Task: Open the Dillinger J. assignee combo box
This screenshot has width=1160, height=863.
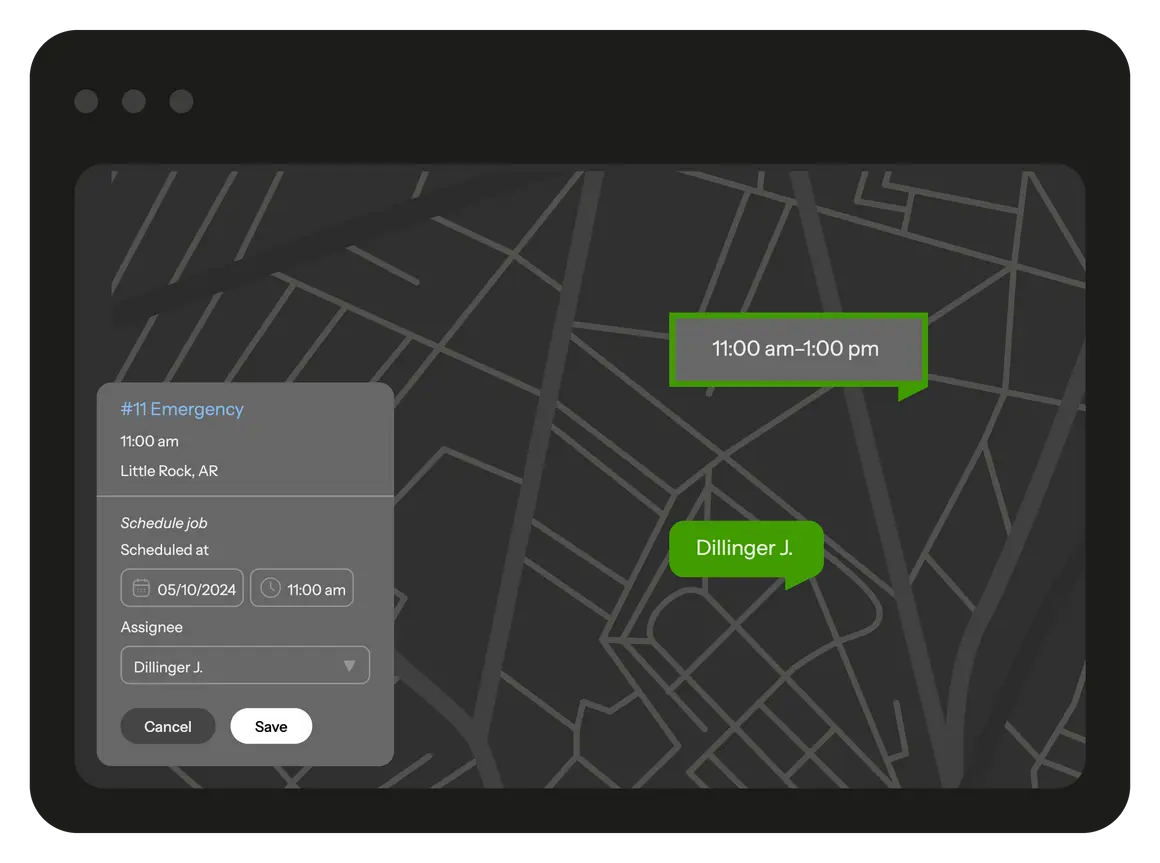Action: tap(230, 666)
